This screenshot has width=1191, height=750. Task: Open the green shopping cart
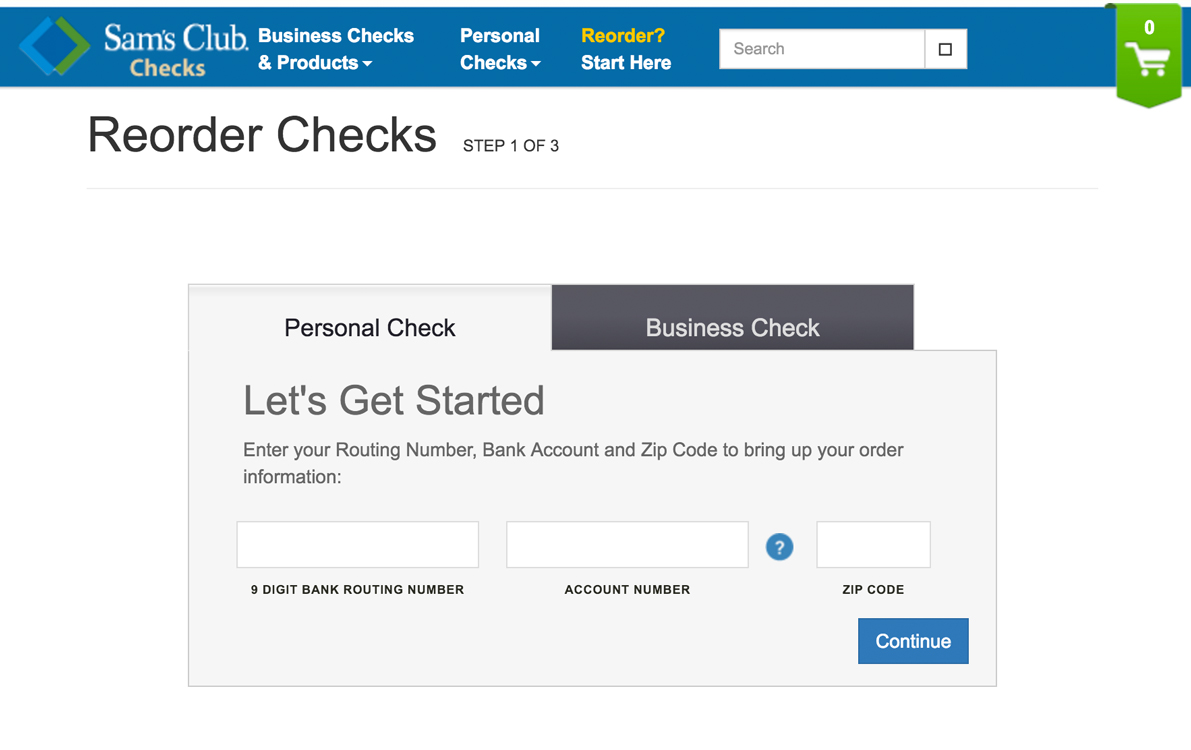pos(1148,56)
